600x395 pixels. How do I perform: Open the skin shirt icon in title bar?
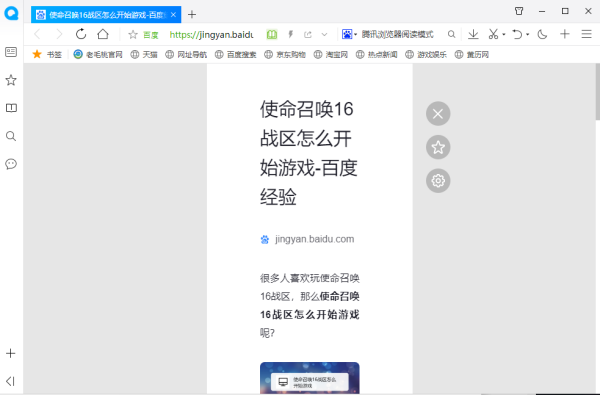[x=519, y=11]
